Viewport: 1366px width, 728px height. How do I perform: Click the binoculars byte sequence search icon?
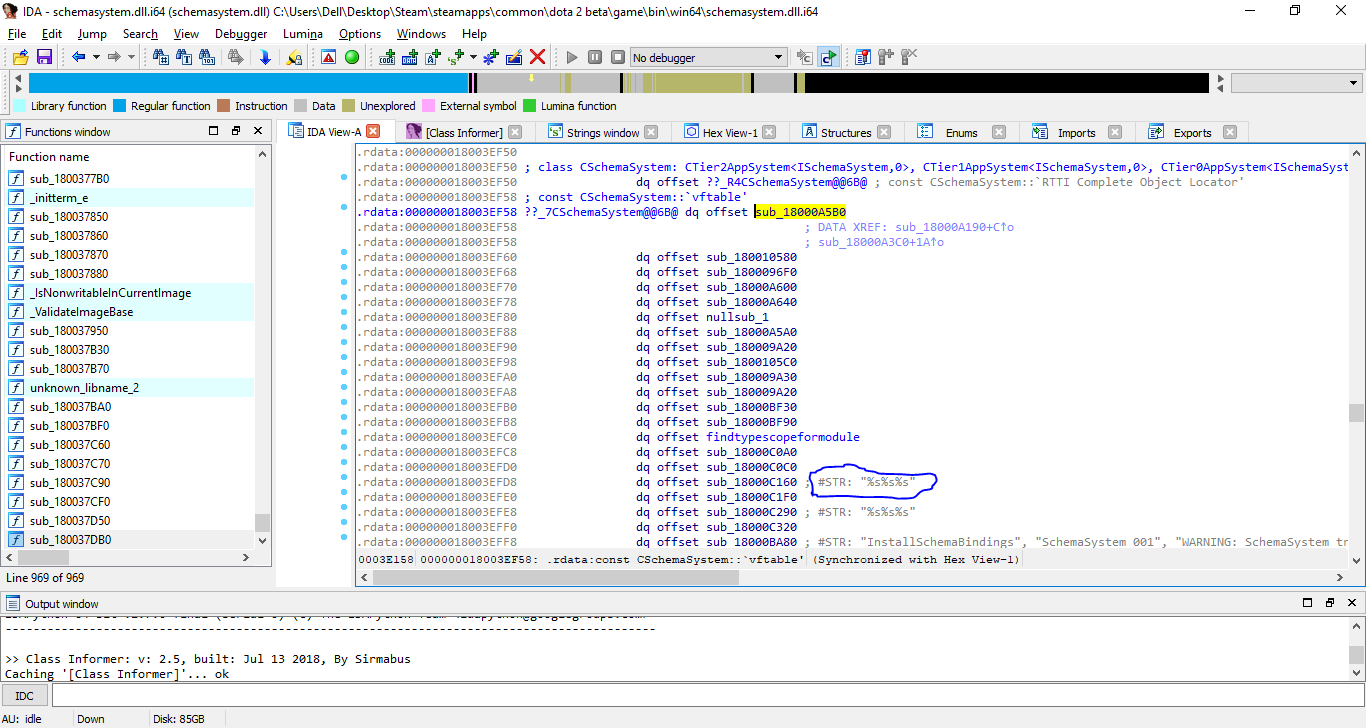(207, 57)
